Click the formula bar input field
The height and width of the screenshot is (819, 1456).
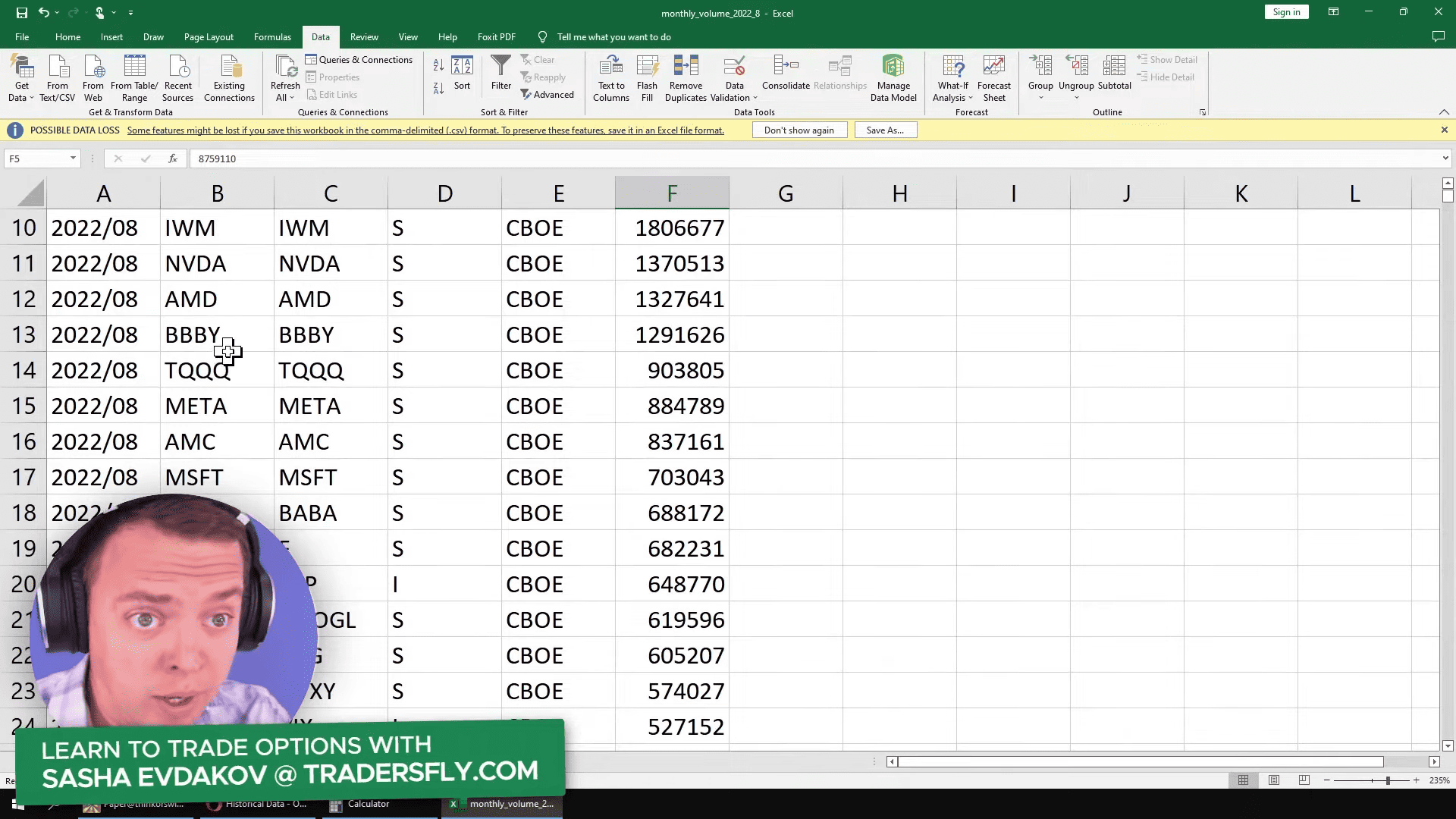click(815, 158)
